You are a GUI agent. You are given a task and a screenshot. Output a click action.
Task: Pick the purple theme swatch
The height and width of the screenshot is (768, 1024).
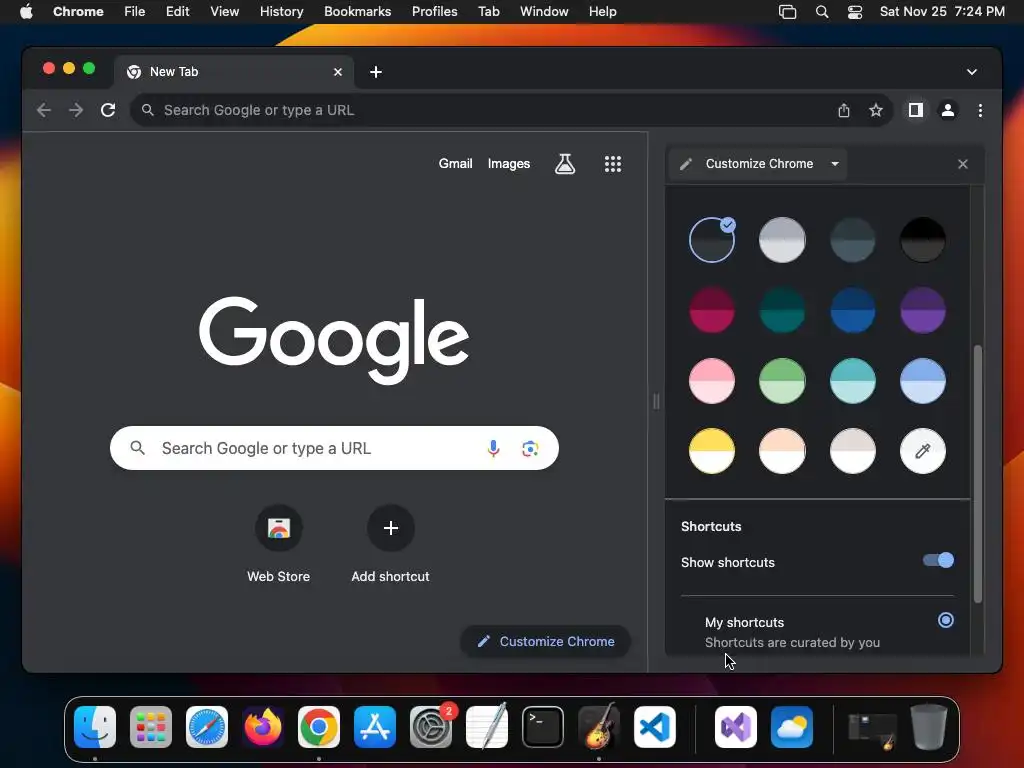(923, 310)
